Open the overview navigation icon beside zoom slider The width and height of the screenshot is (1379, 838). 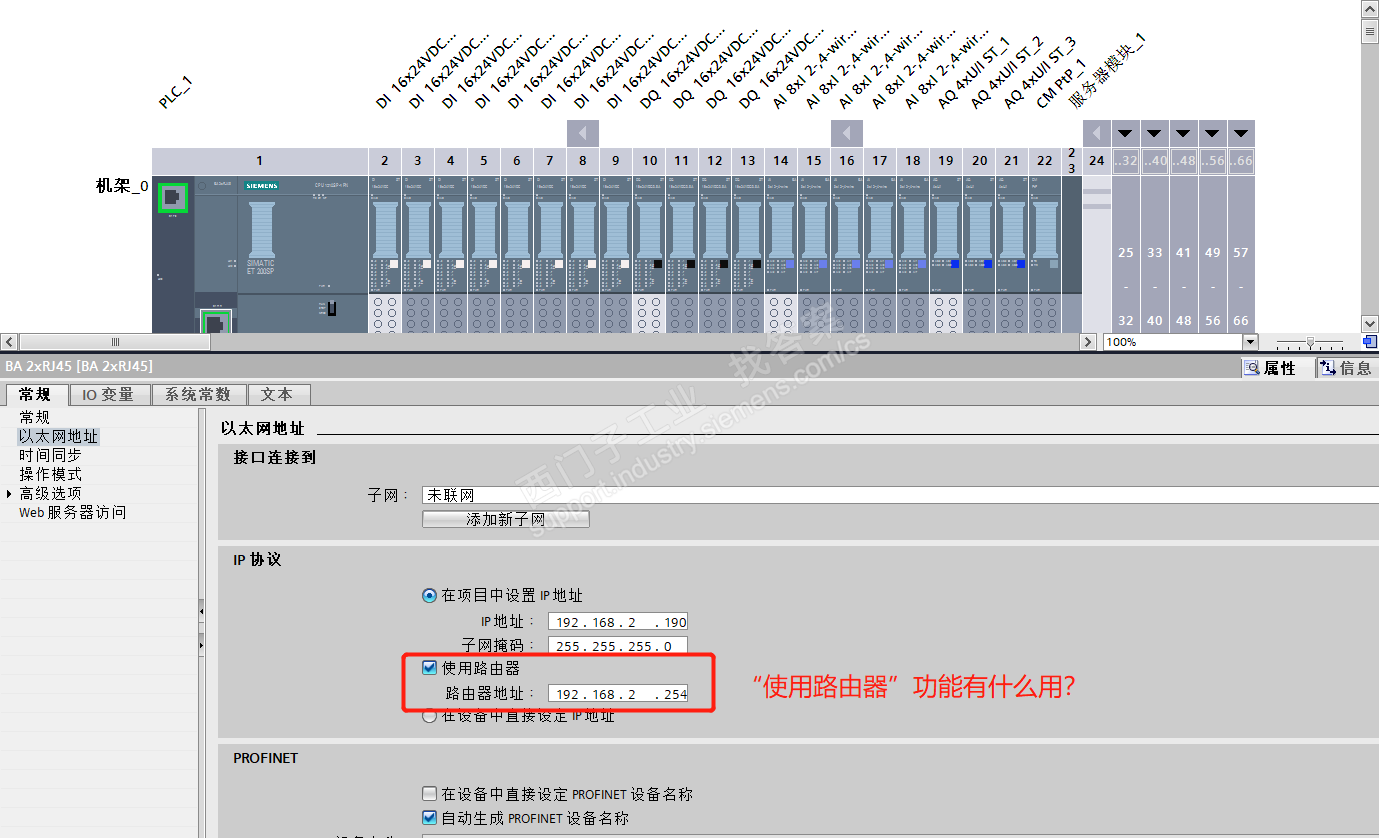point(1369,342)
